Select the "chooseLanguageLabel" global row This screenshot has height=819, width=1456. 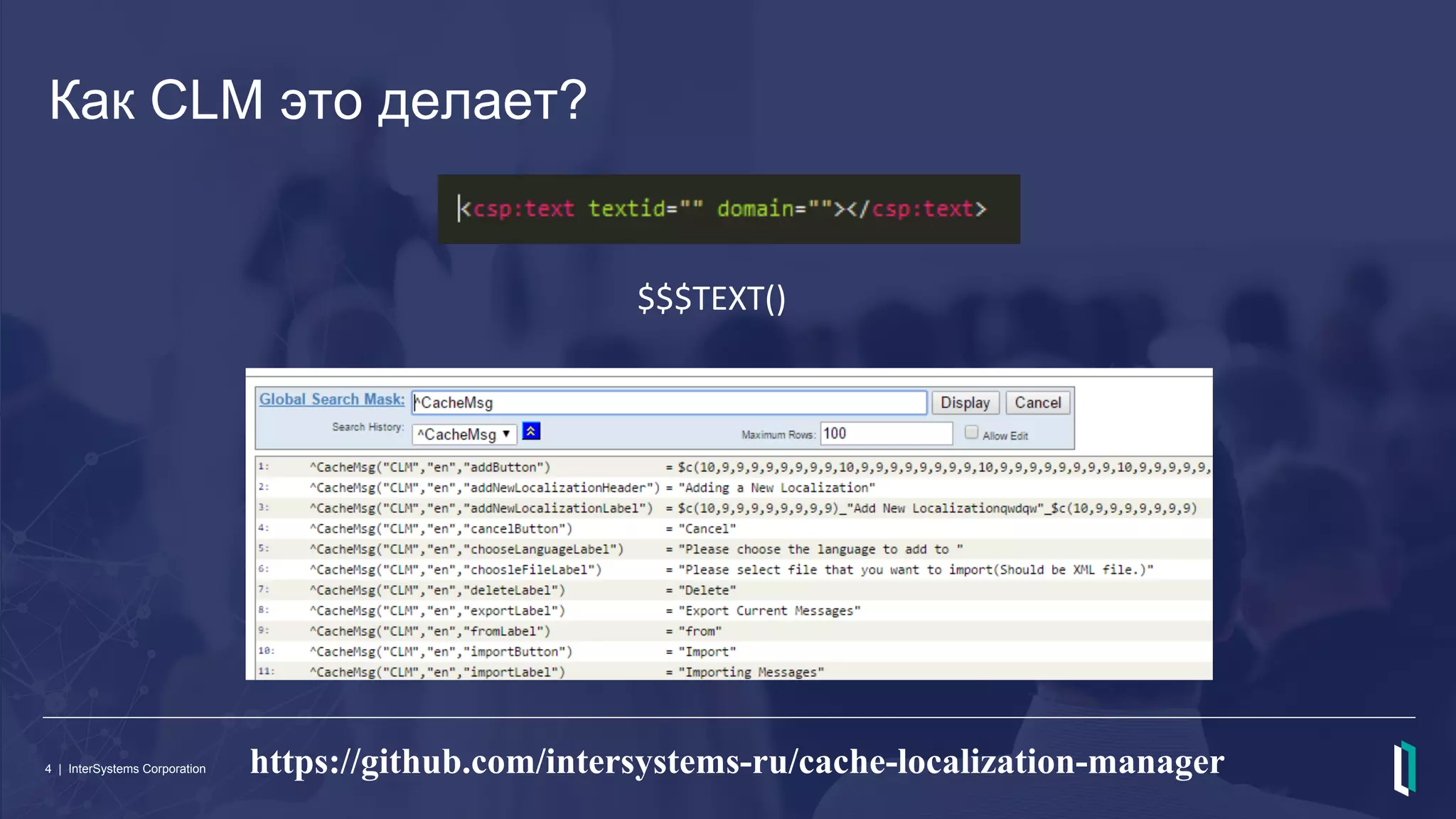click(x=734, y=550)
